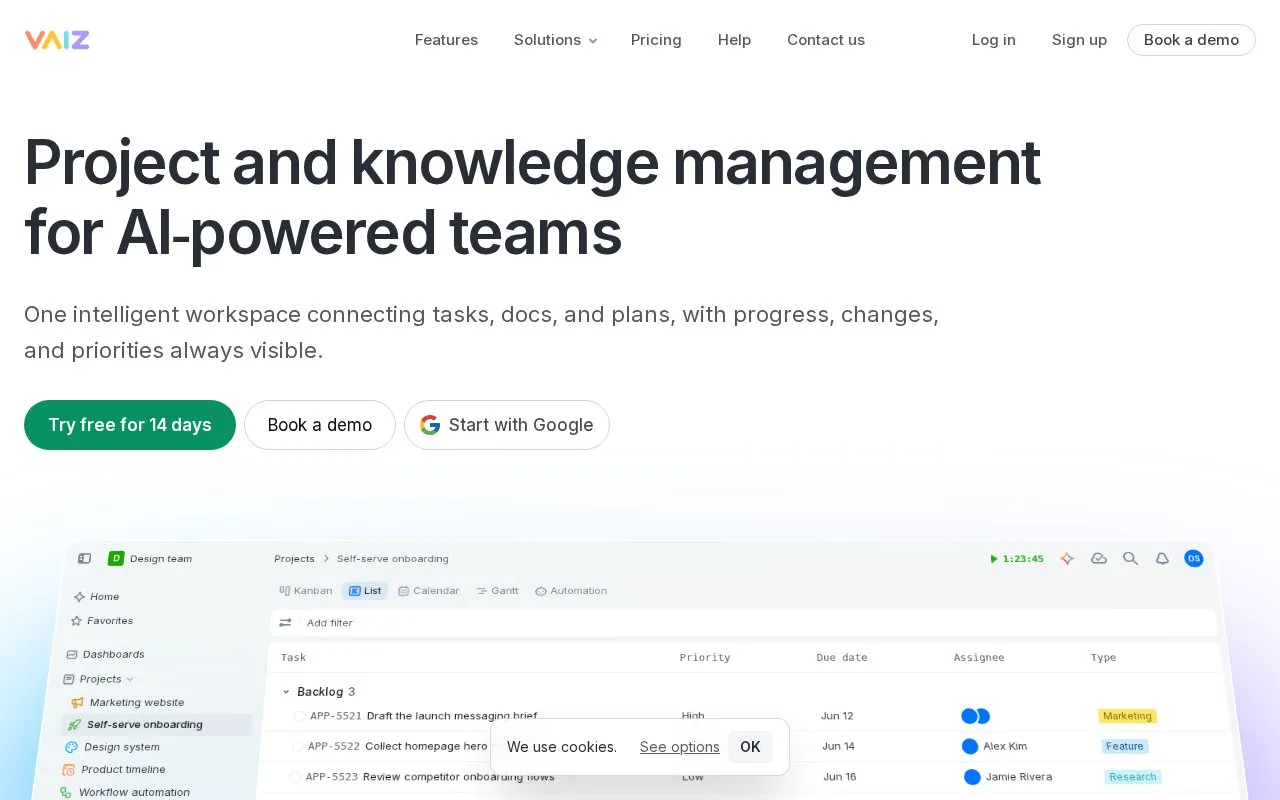Toggle the sidebar panel icon

tap(85, 558)
